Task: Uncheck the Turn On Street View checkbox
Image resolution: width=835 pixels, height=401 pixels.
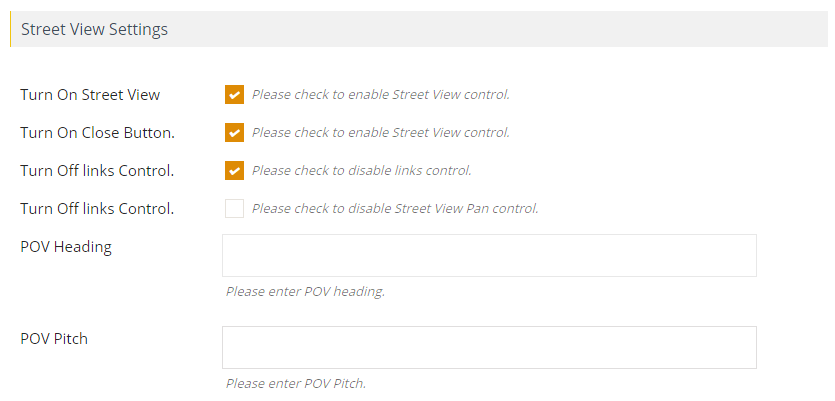Action: tap(235, 95)
